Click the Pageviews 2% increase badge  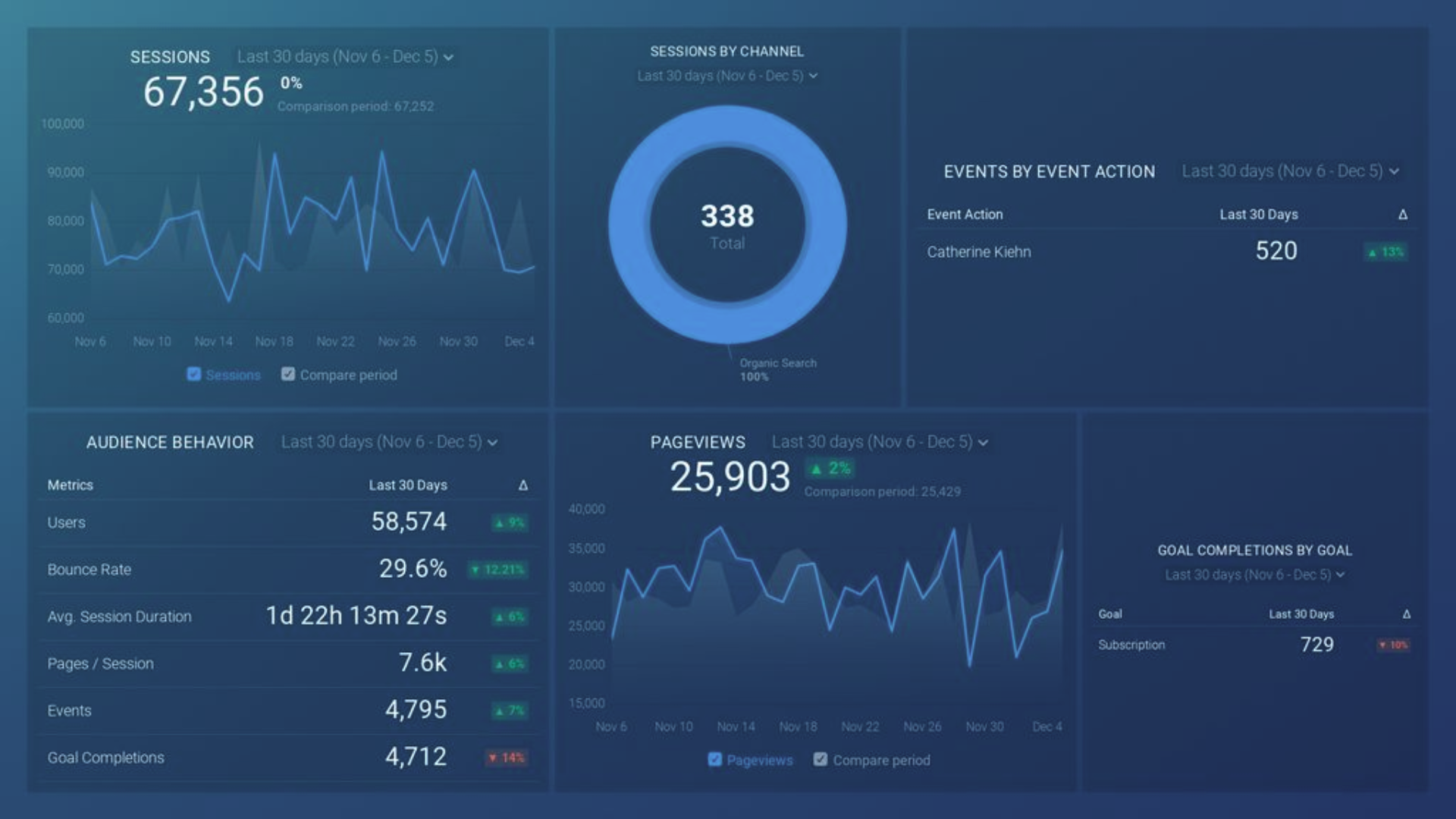pyautogui.click(x=830, y=469)
